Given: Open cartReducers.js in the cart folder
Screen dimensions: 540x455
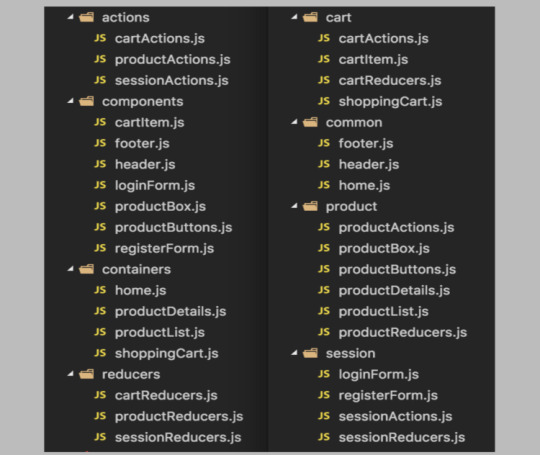Looking at the screenshot, I should click(x=390, y=80).
